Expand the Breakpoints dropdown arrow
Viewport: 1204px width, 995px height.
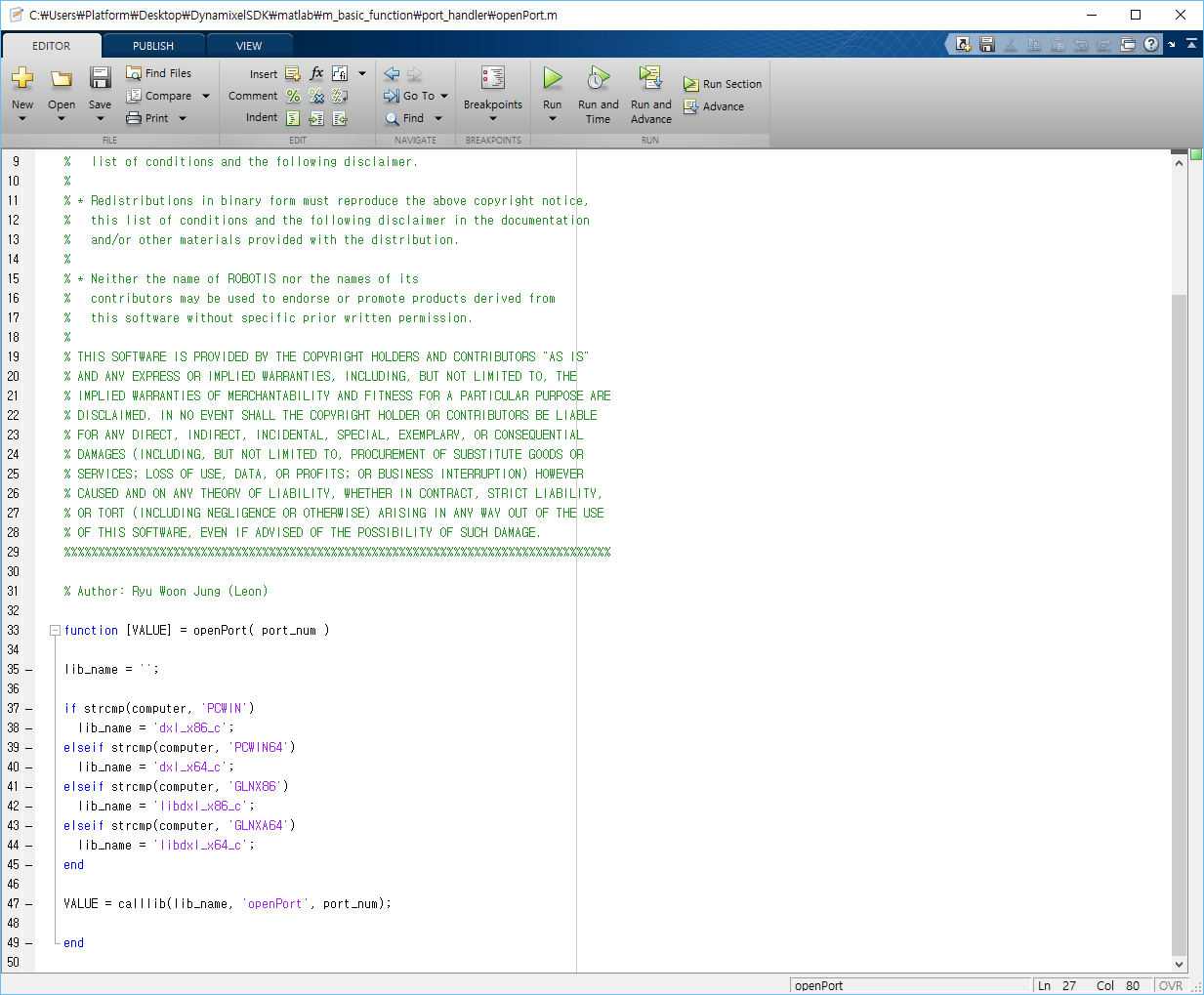tap(493, 119)
